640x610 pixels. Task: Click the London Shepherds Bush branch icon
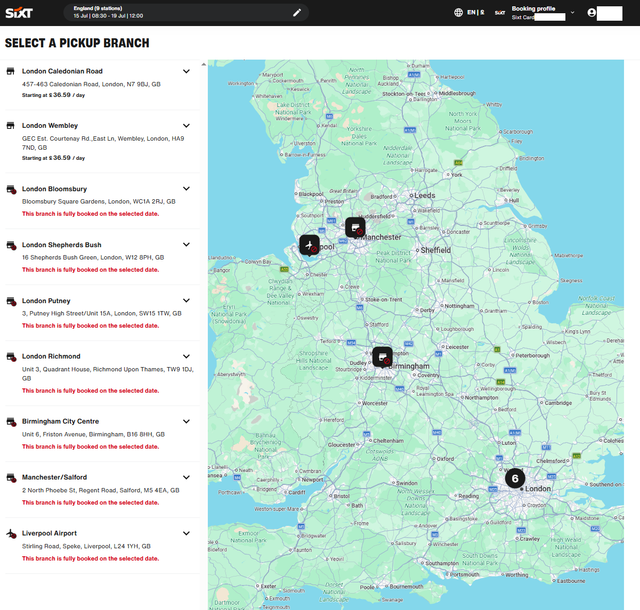(11, 245)
